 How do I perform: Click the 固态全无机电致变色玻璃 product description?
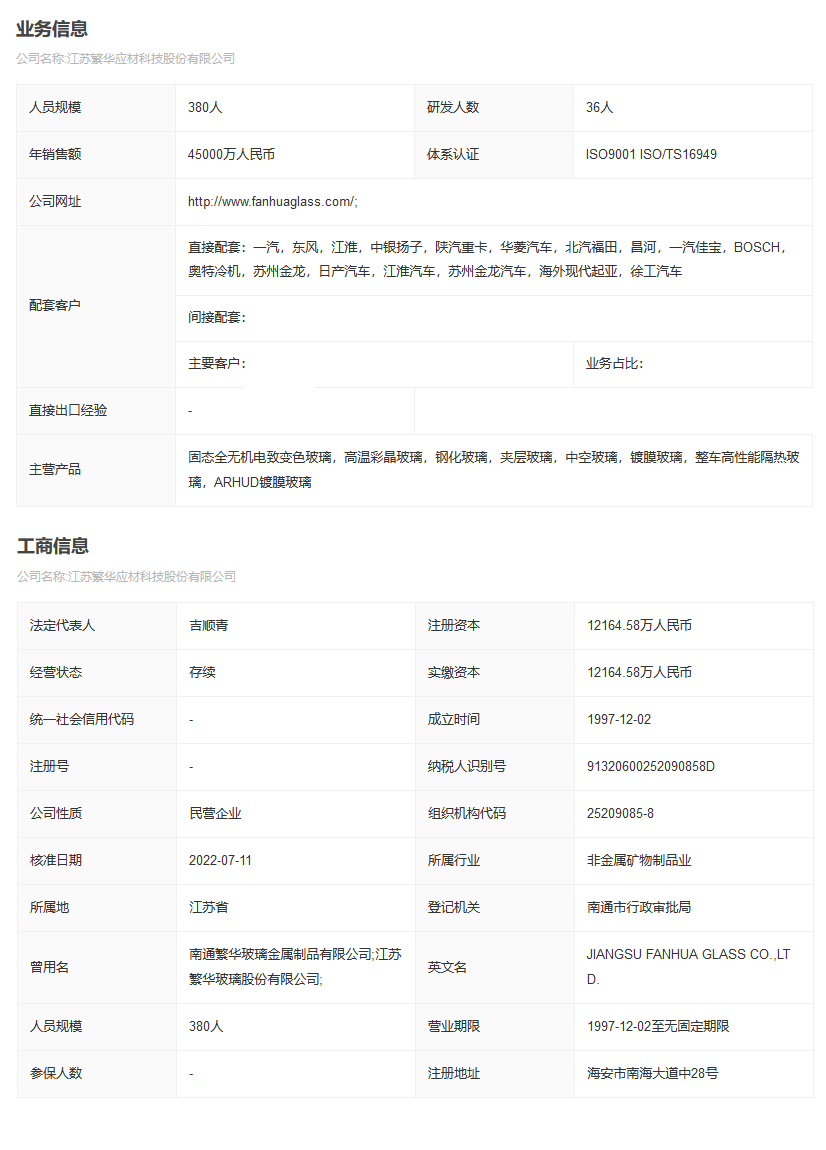tap(494, 470)
